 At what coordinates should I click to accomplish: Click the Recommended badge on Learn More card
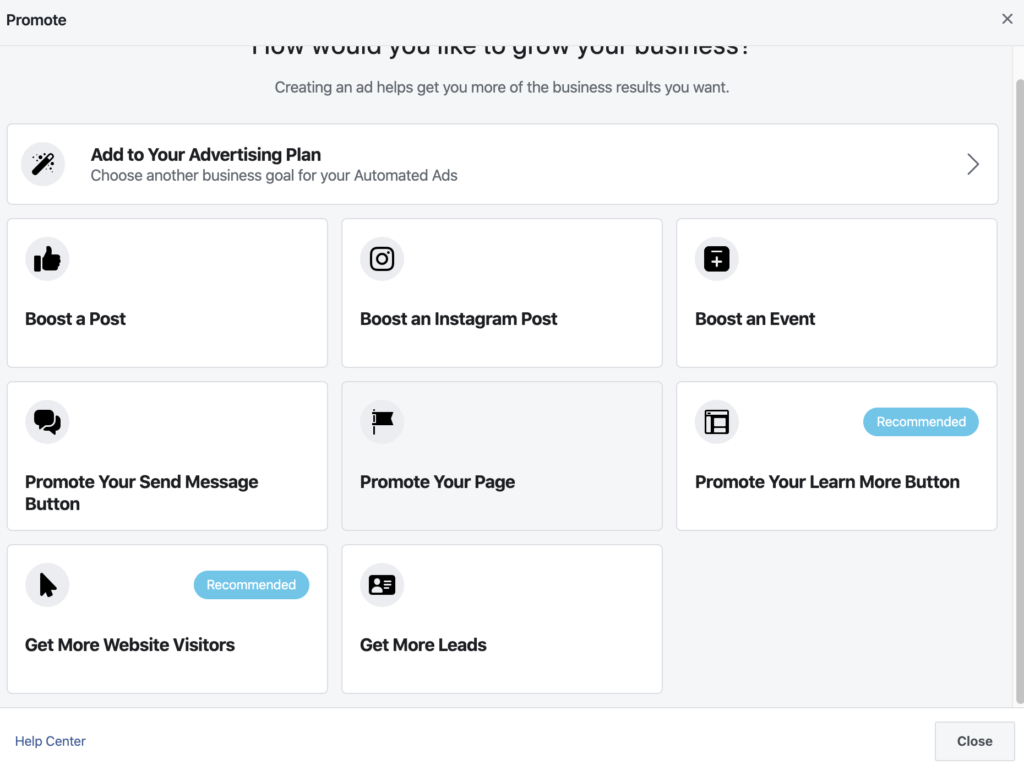(921, 422)
